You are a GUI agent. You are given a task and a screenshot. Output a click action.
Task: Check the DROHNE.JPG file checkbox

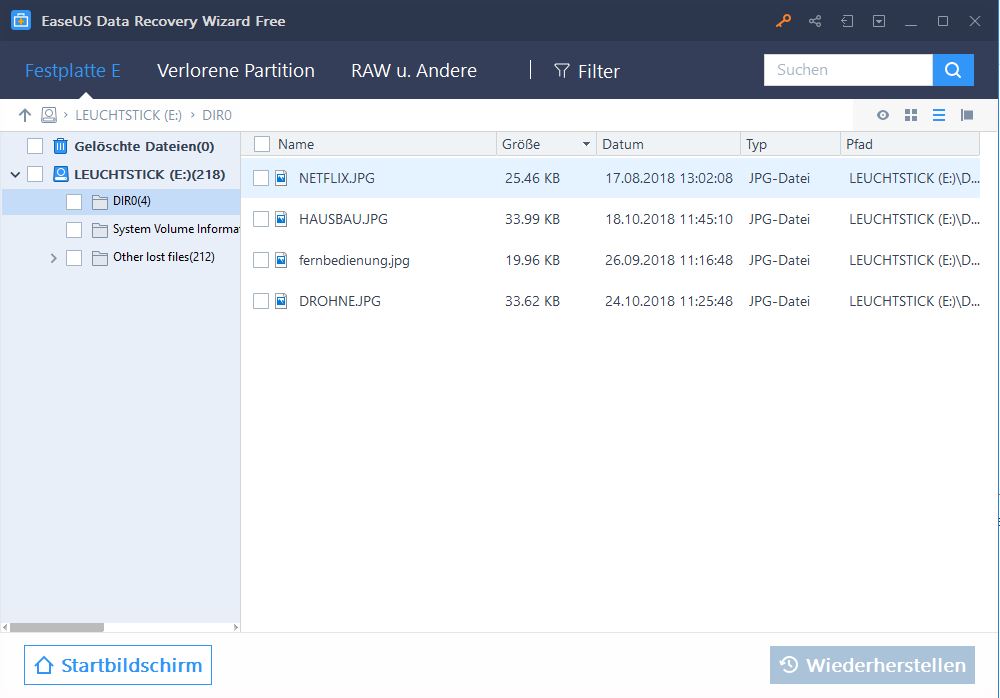click(x=261, y=301)
